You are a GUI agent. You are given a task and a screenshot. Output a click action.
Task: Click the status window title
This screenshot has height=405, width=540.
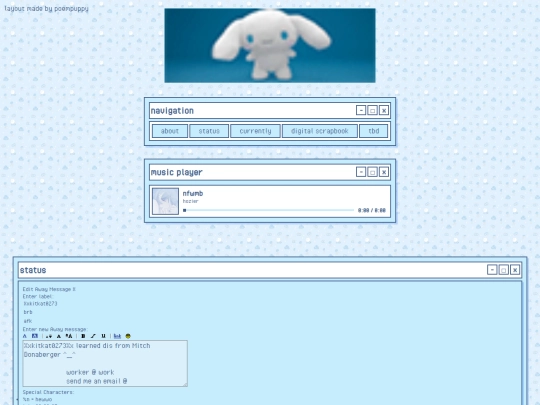(33, 270)
